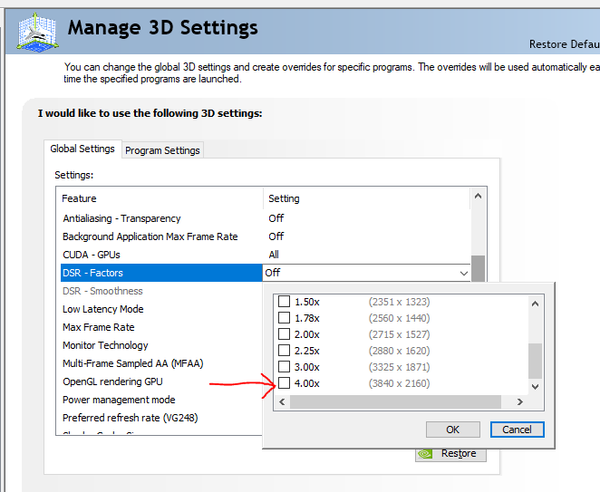
Task: Select Preferred refresh rate (VG248) row
Action: [x=161, y=418]
